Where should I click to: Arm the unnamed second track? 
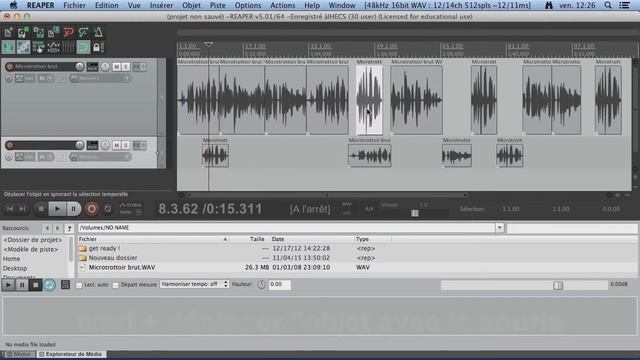(x=9, y=145)
